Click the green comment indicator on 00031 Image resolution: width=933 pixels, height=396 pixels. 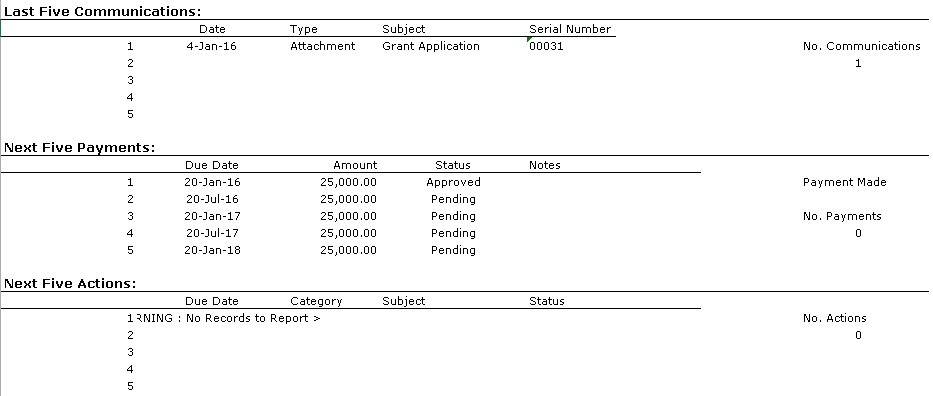pos(529,40)
